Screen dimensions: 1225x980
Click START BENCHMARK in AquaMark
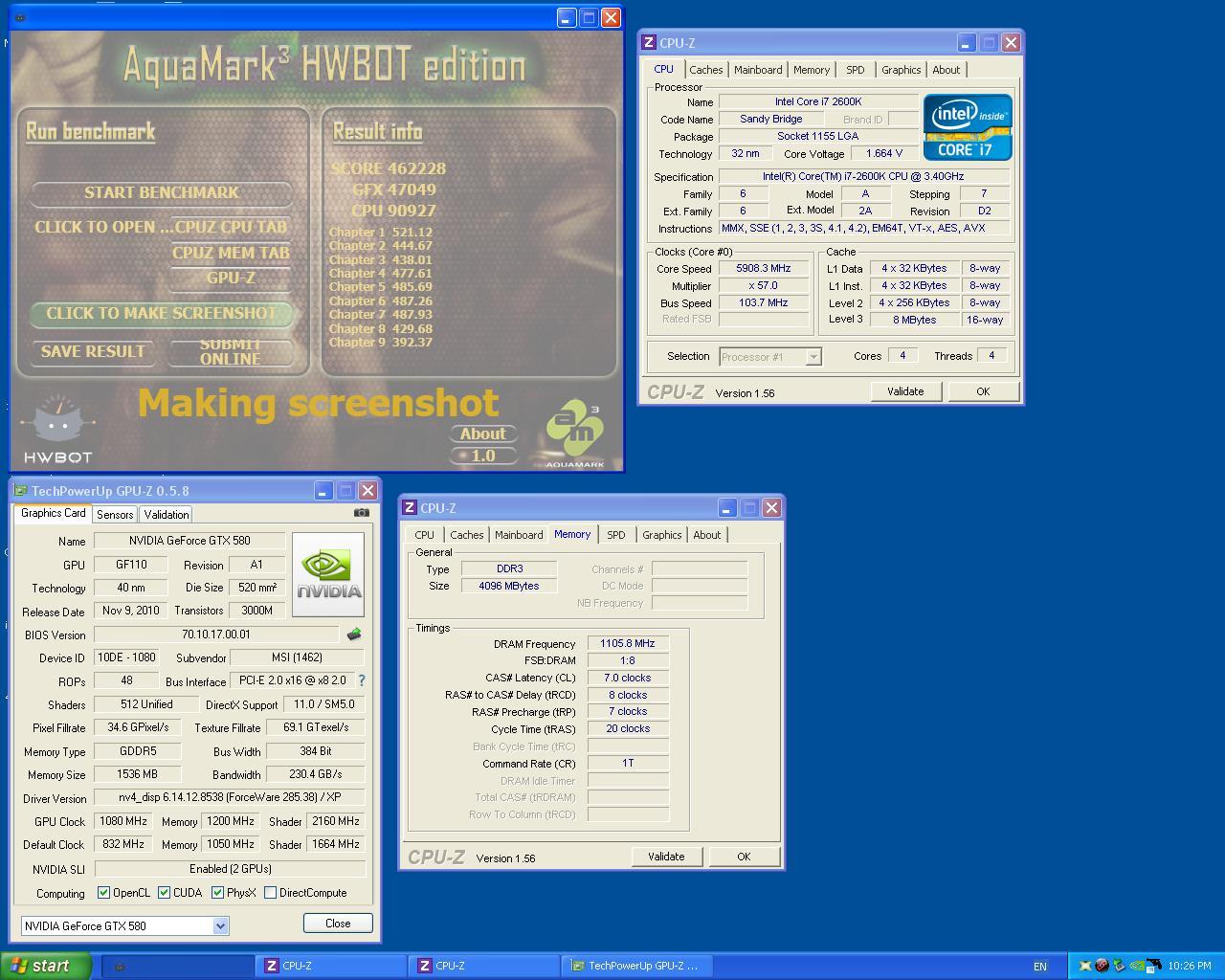[x=161, y=192]
